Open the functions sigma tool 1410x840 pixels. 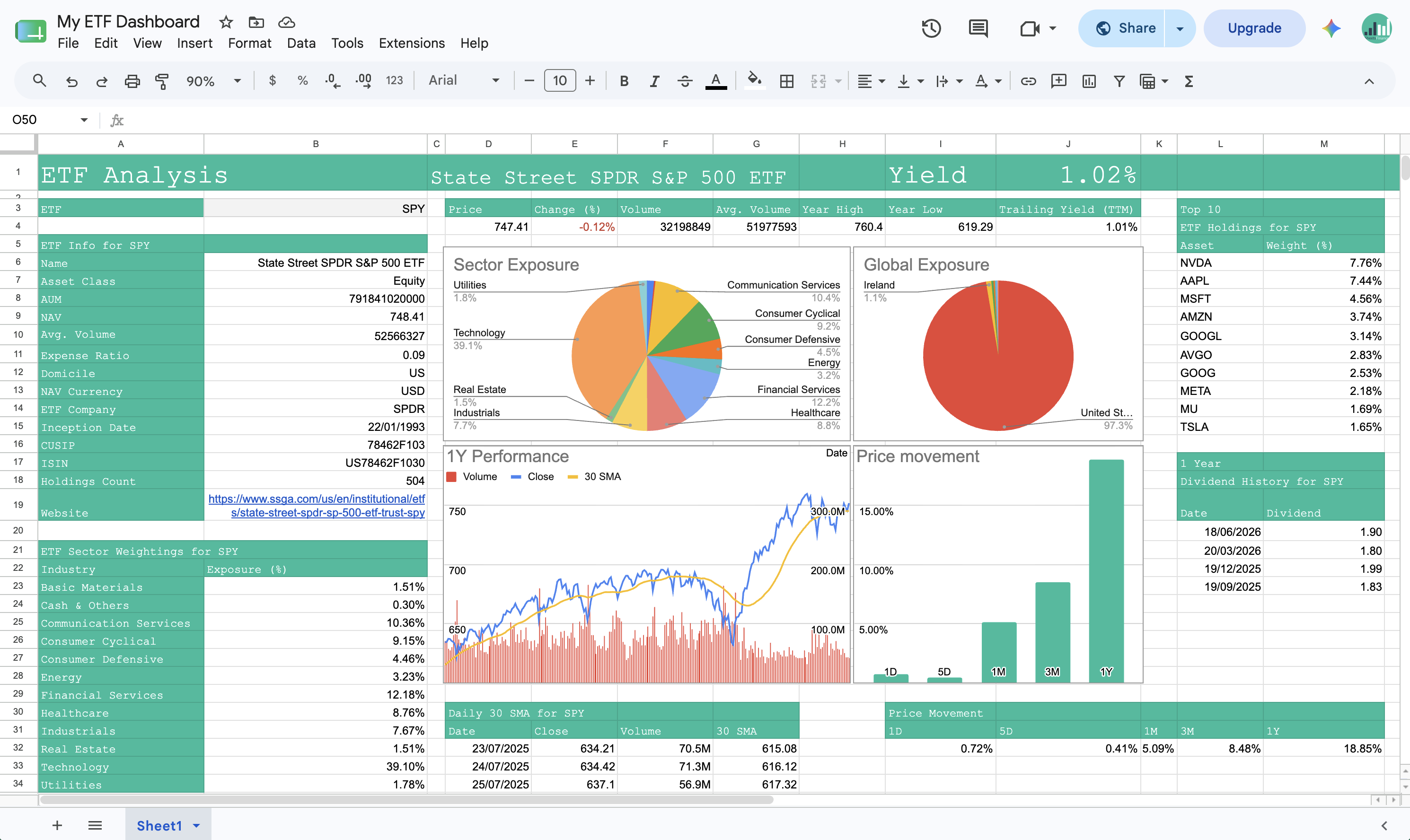click(x=1189, y=81)
